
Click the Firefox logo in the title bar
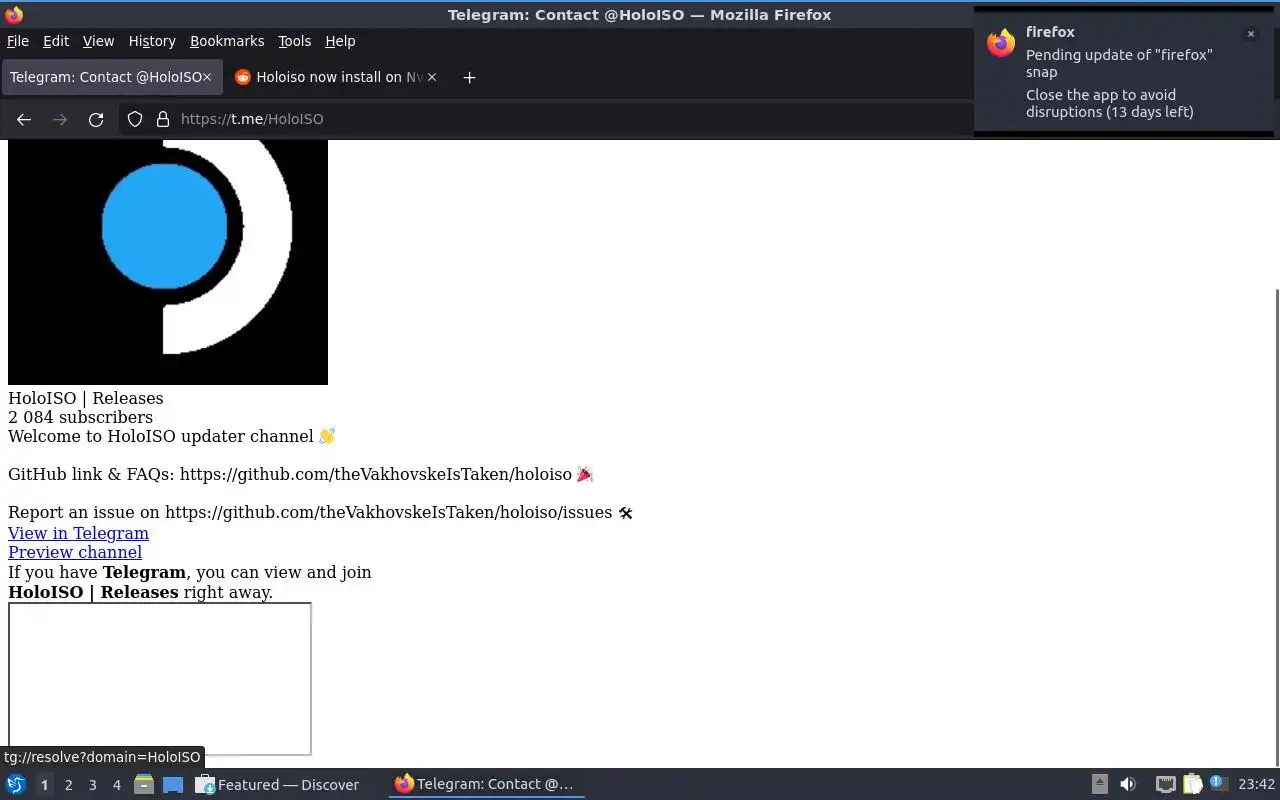(13, 14)
